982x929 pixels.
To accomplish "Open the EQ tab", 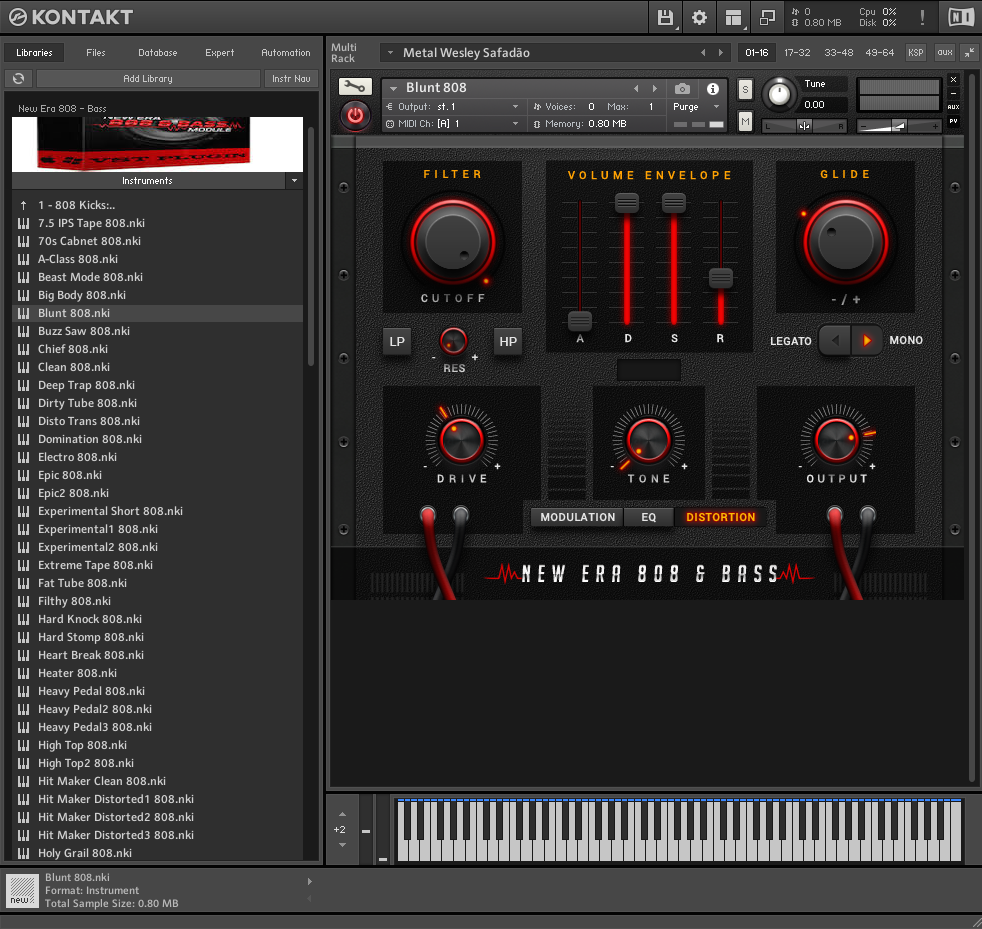I will [649, 517].
